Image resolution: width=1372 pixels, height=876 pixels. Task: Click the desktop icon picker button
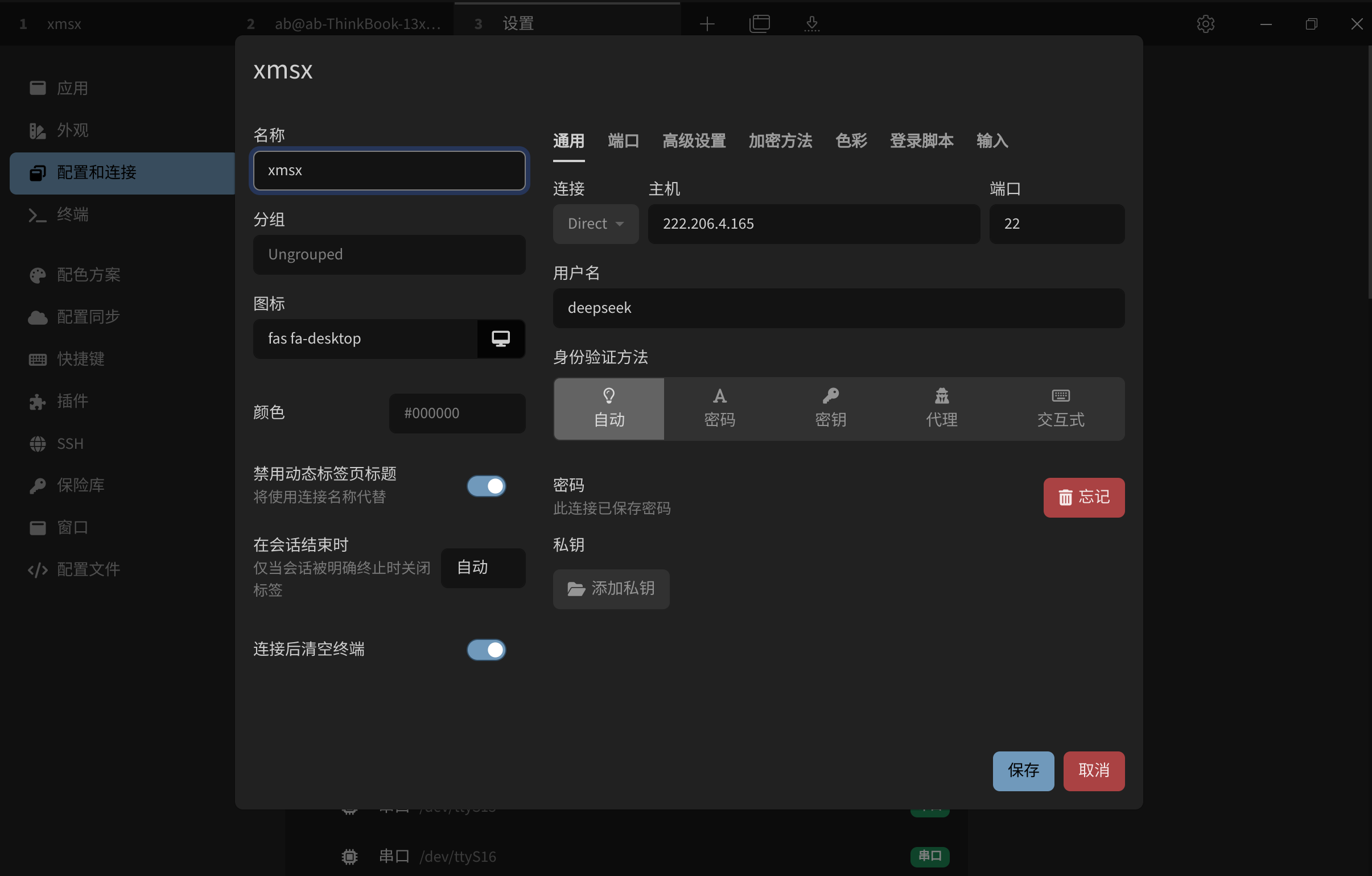500,338
